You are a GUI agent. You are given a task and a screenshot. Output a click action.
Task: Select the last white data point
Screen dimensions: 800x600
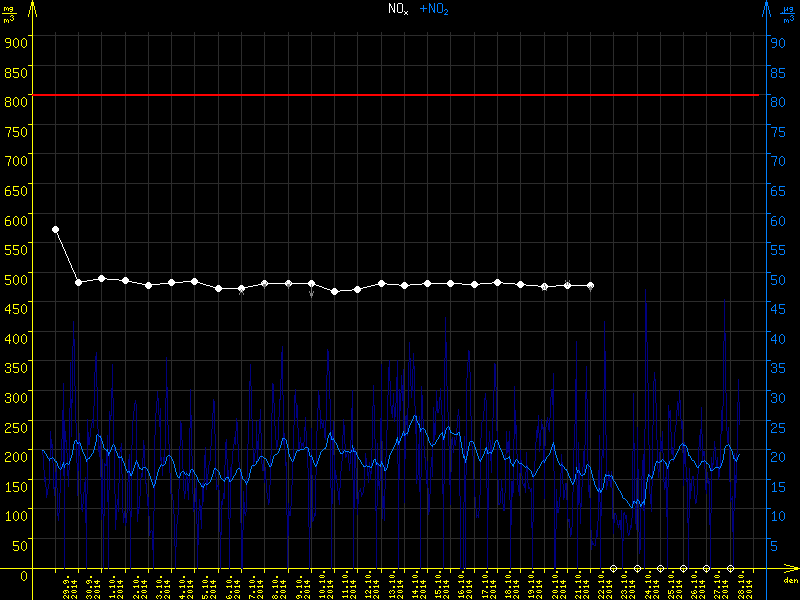pos(590,286)
